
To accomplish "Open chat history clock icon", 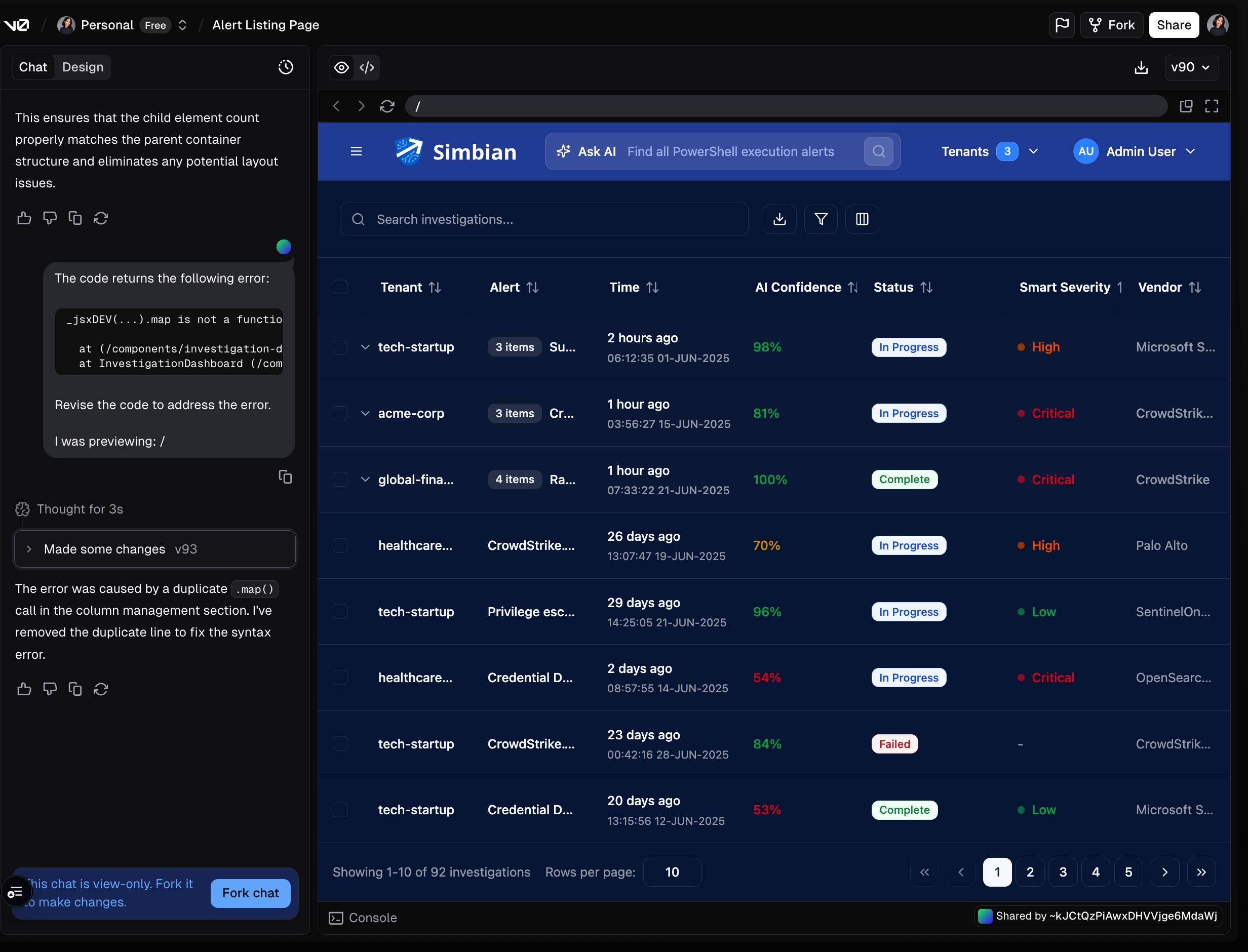I will [x=286, y=67].
